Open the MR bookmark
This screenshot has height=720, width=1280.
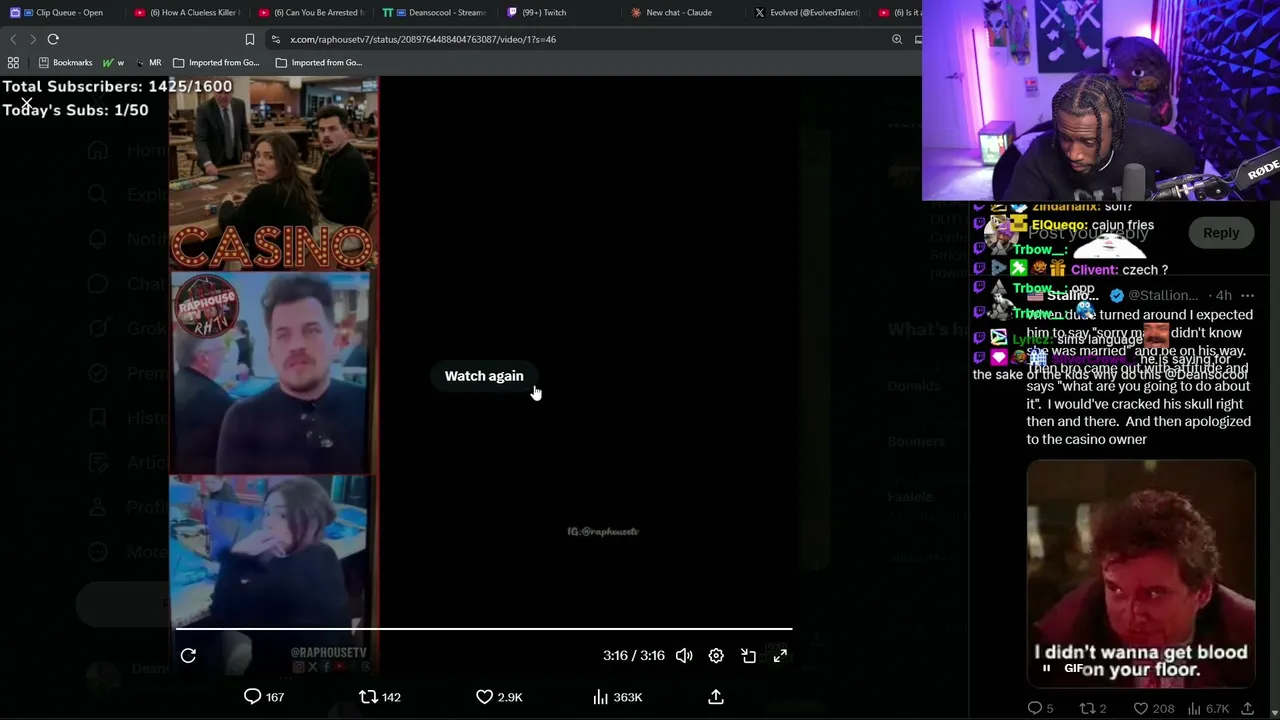coord(148,62)
